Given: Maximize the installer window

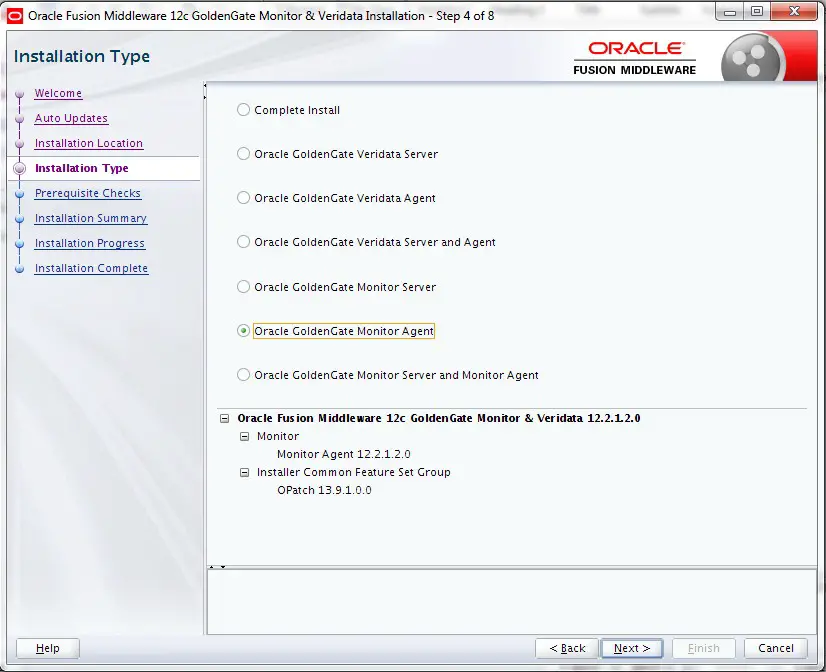Looking at the screenshot, I should click(757, 12).
